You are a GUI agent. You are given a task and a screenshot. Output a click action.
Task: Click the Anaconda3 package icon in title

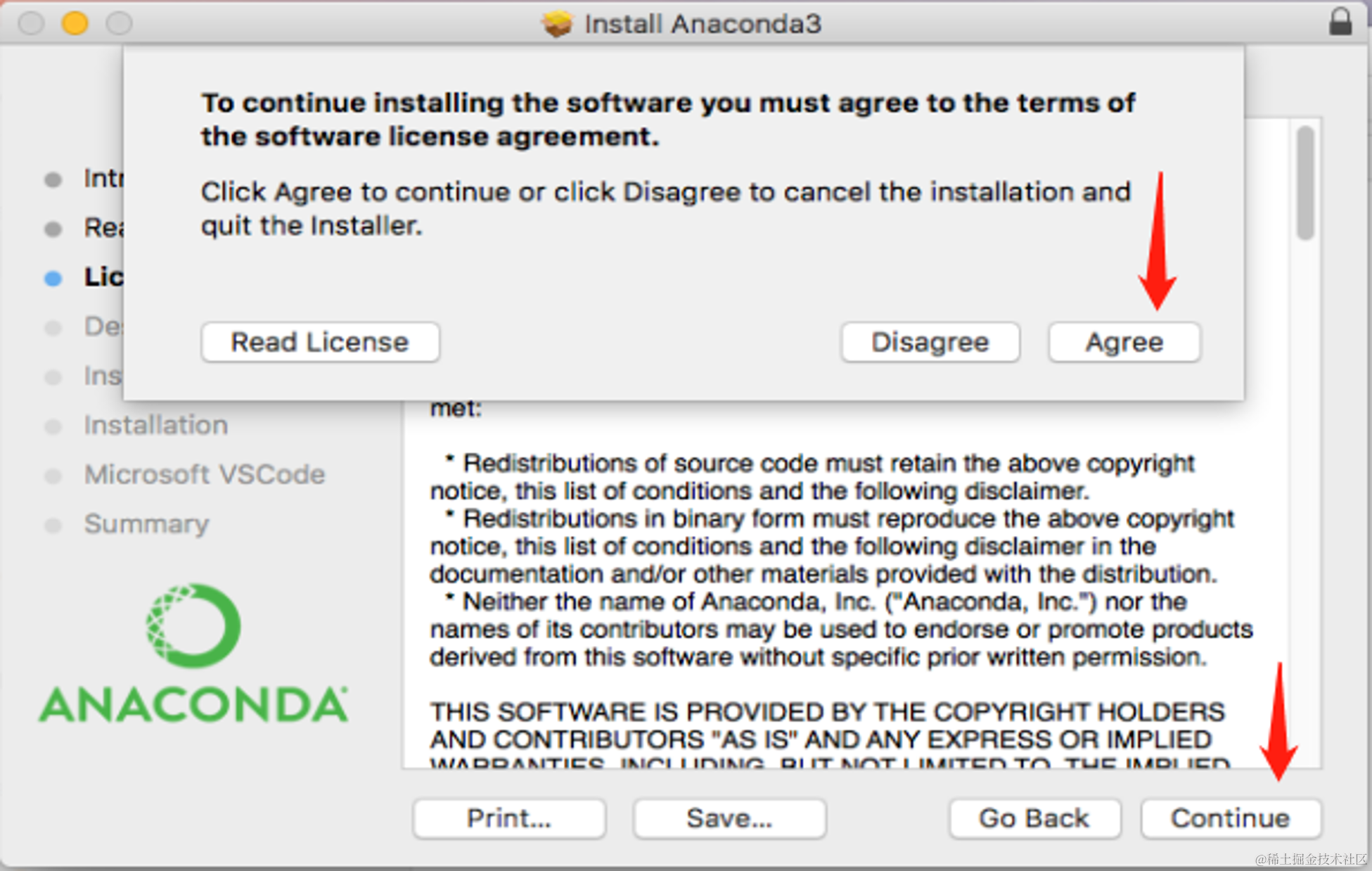coord(557,24)
